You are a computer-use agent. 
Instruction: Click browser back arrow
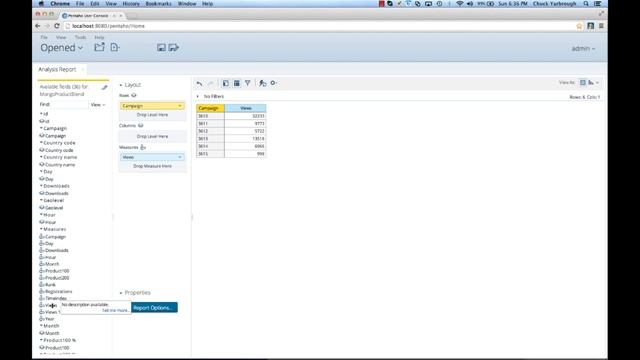click(x=38, y=26)
